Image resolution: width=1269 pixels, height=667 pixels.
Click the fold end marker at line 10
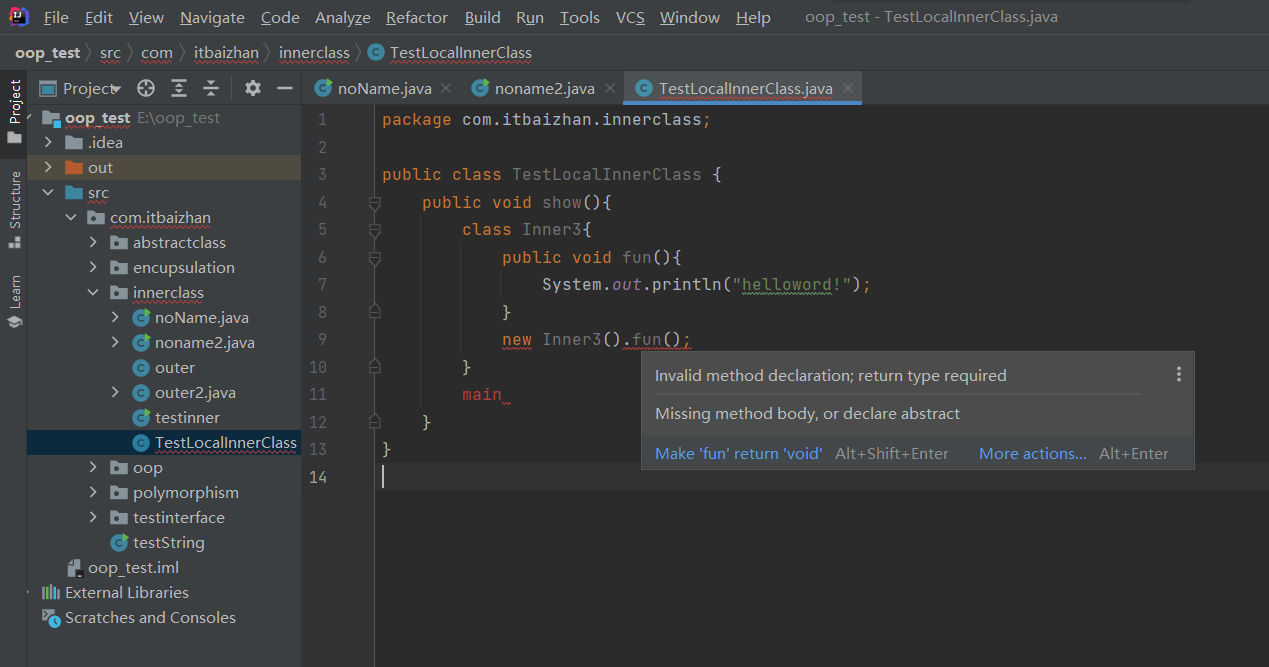point(375,367)
